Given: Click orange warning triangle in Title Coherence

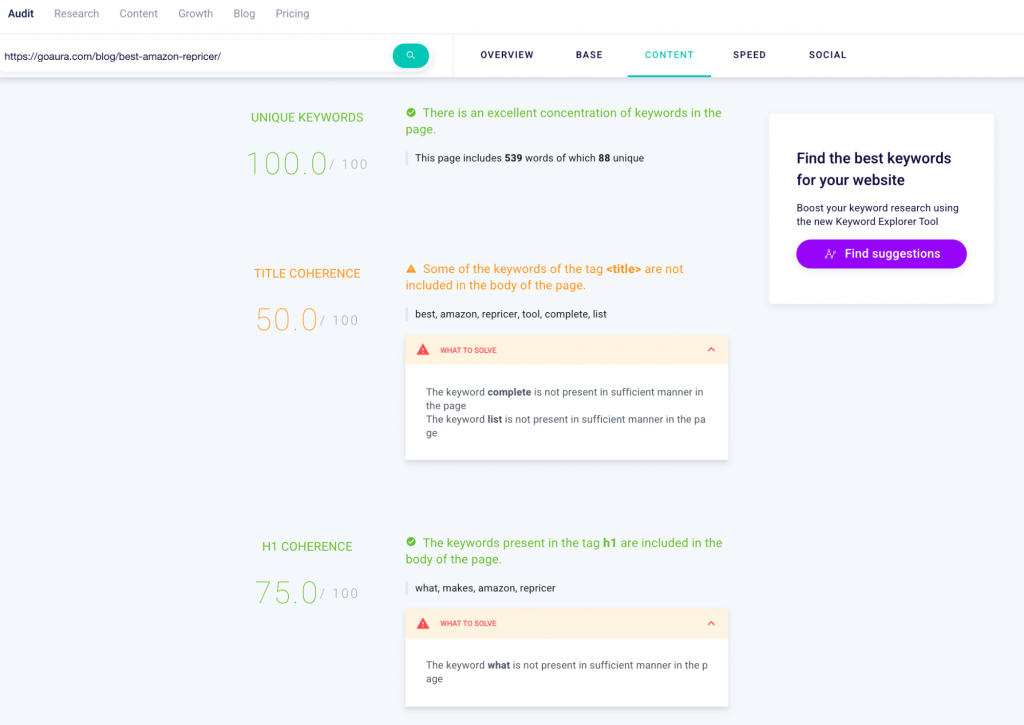Looking at the screenshot, I should pyautogui.click(x=411, y=269).
